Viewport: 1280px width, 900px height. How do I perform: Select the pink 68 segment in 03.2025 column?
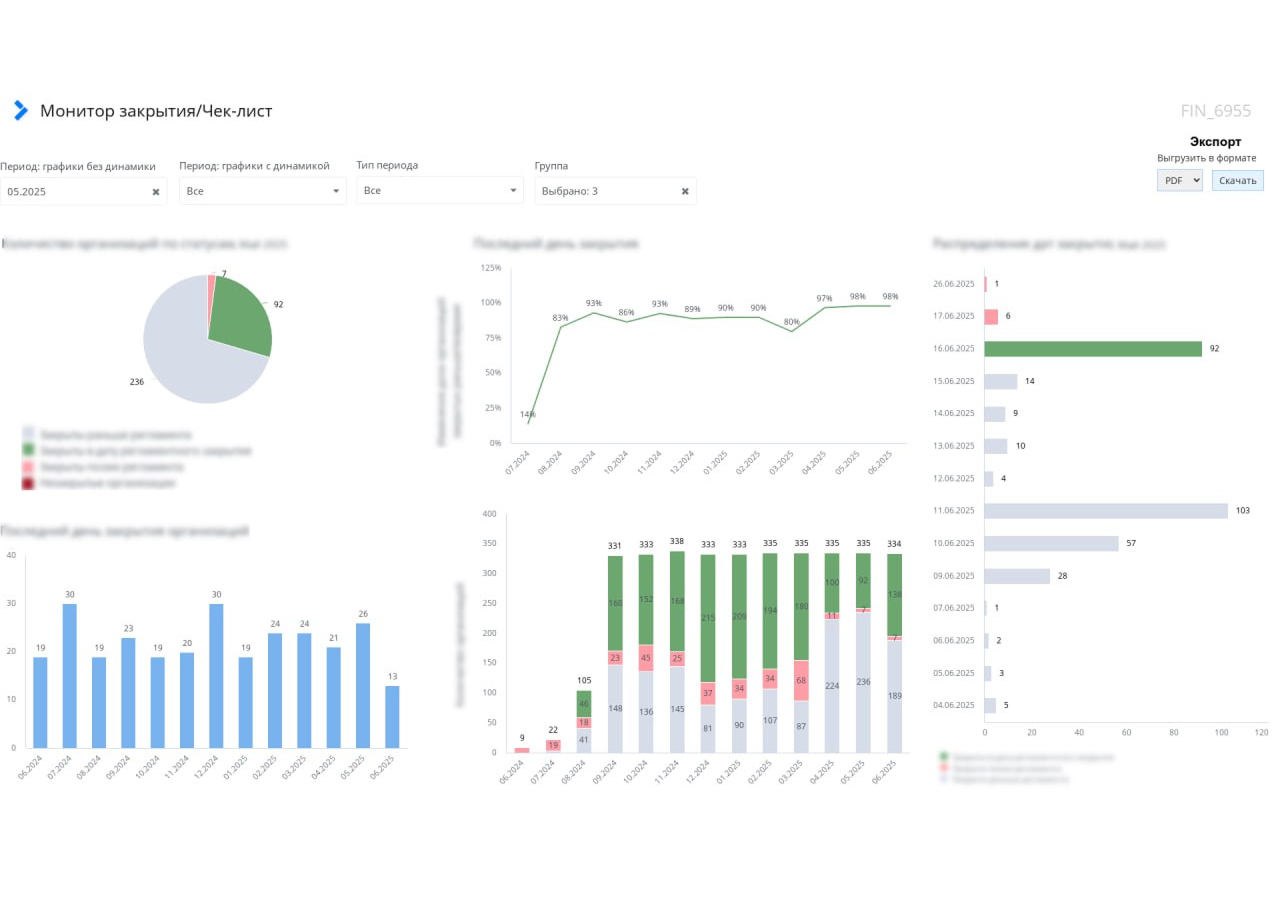coord(801,680)
